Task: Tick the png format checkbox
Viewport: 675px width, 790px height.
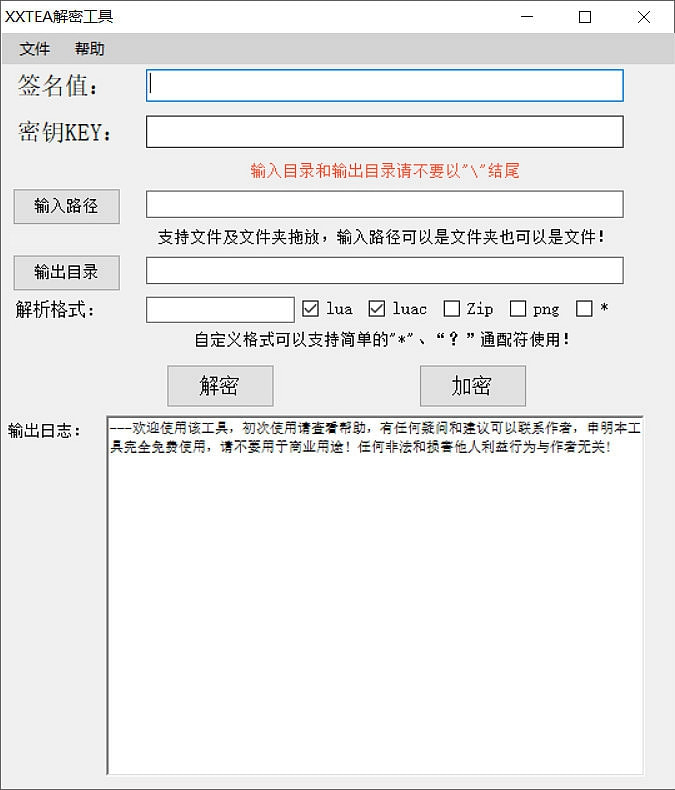Action: coord(518,309)
